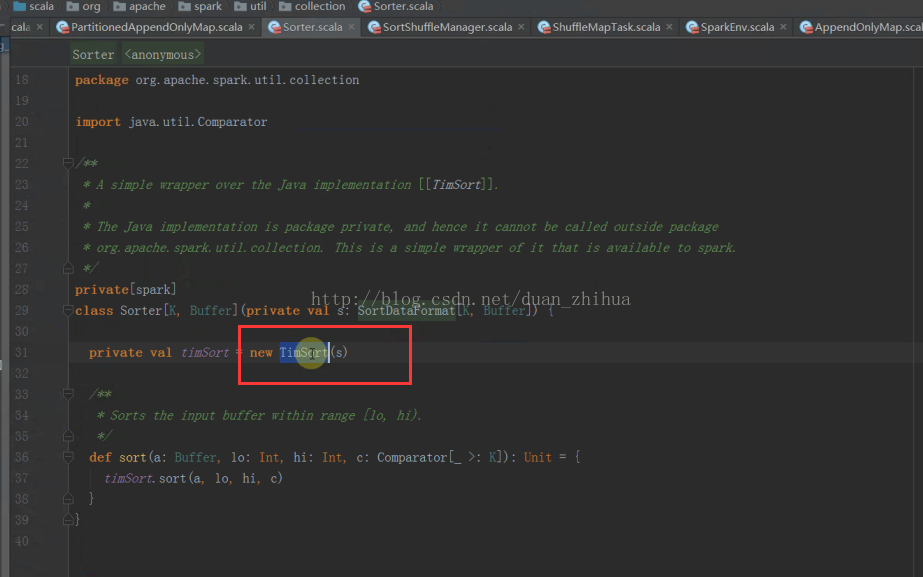Click the SparkEnv.scala tab file icon
The image size is (923, 577).
[692, 27]
